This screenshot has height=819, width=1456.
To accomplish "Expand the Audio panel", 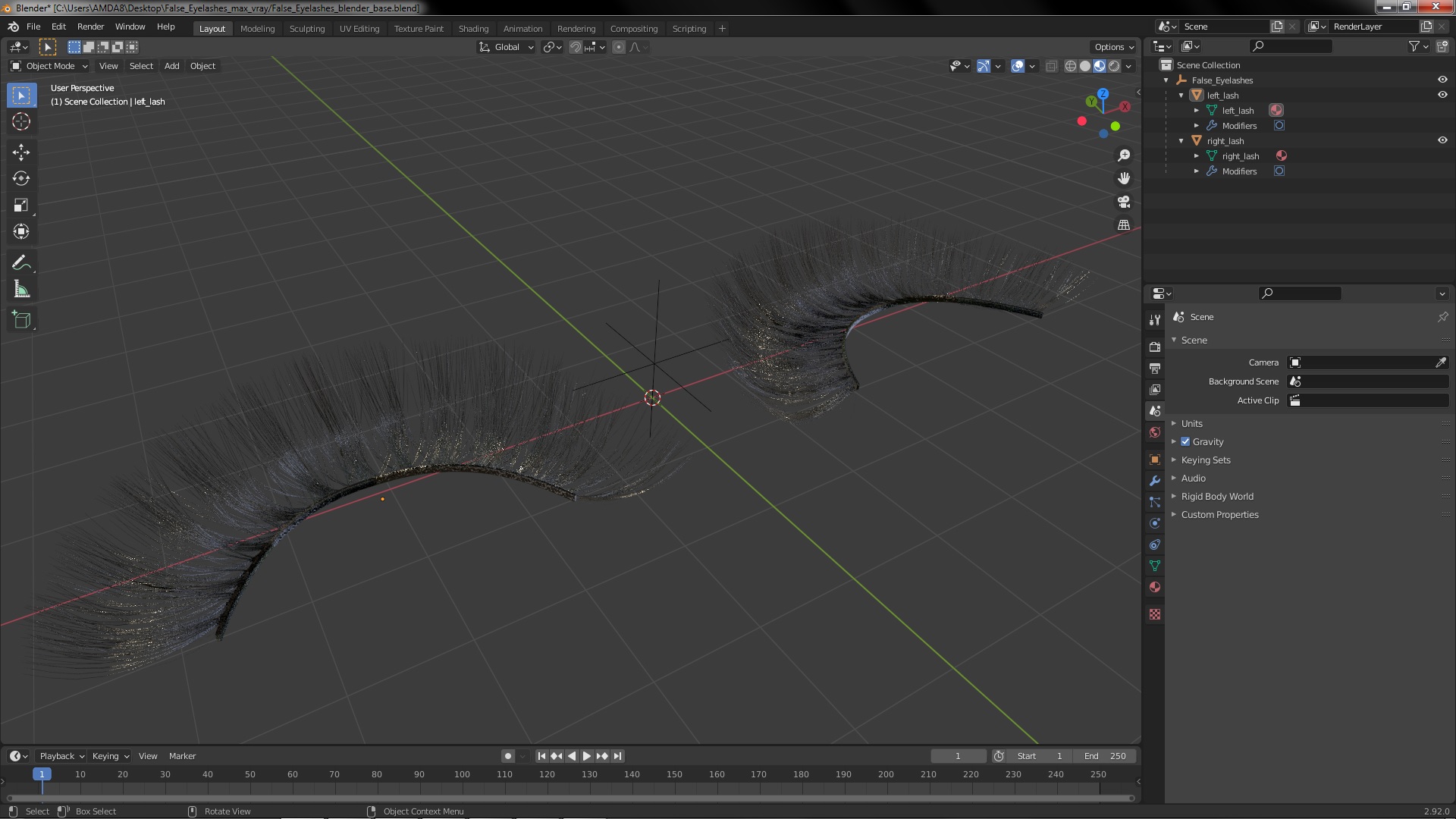I will coord(1193,479).
